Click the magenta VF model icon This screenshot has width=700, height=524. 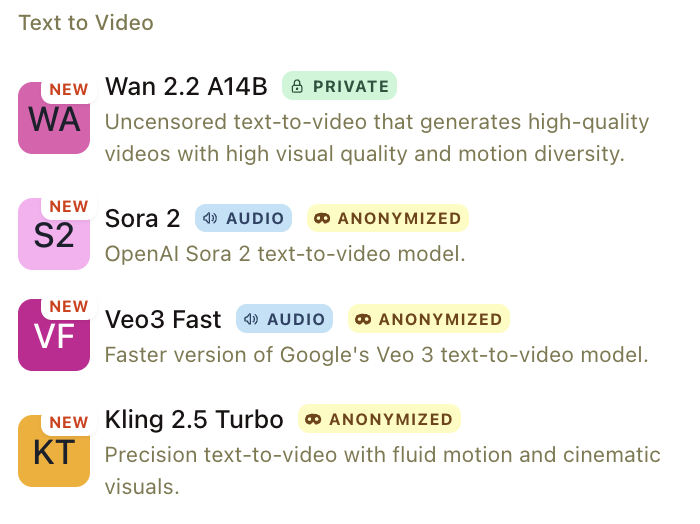point(54,335)
